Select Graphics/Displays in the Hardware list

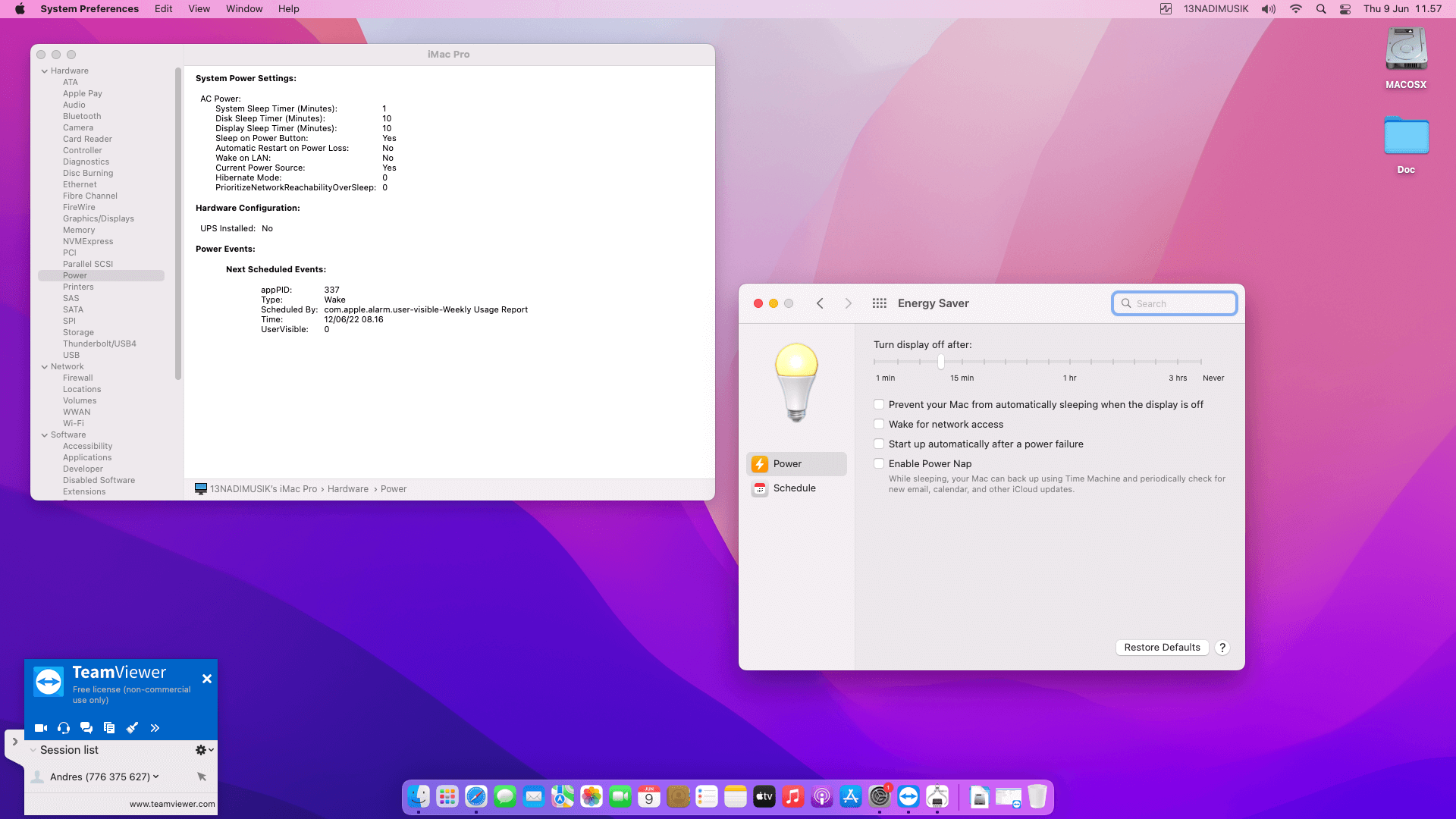pos(99,219)
